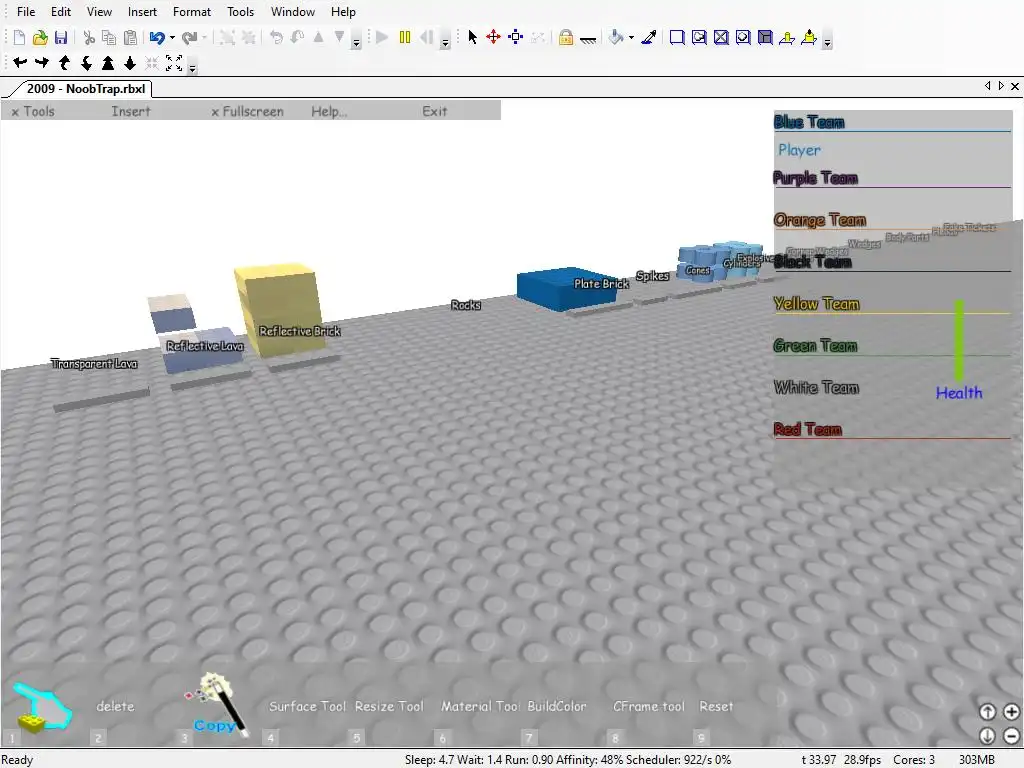This screenshot has width=1024, height=768.
Task: Select the delete tool in the hotbar
Action: (x=115, y=707)
